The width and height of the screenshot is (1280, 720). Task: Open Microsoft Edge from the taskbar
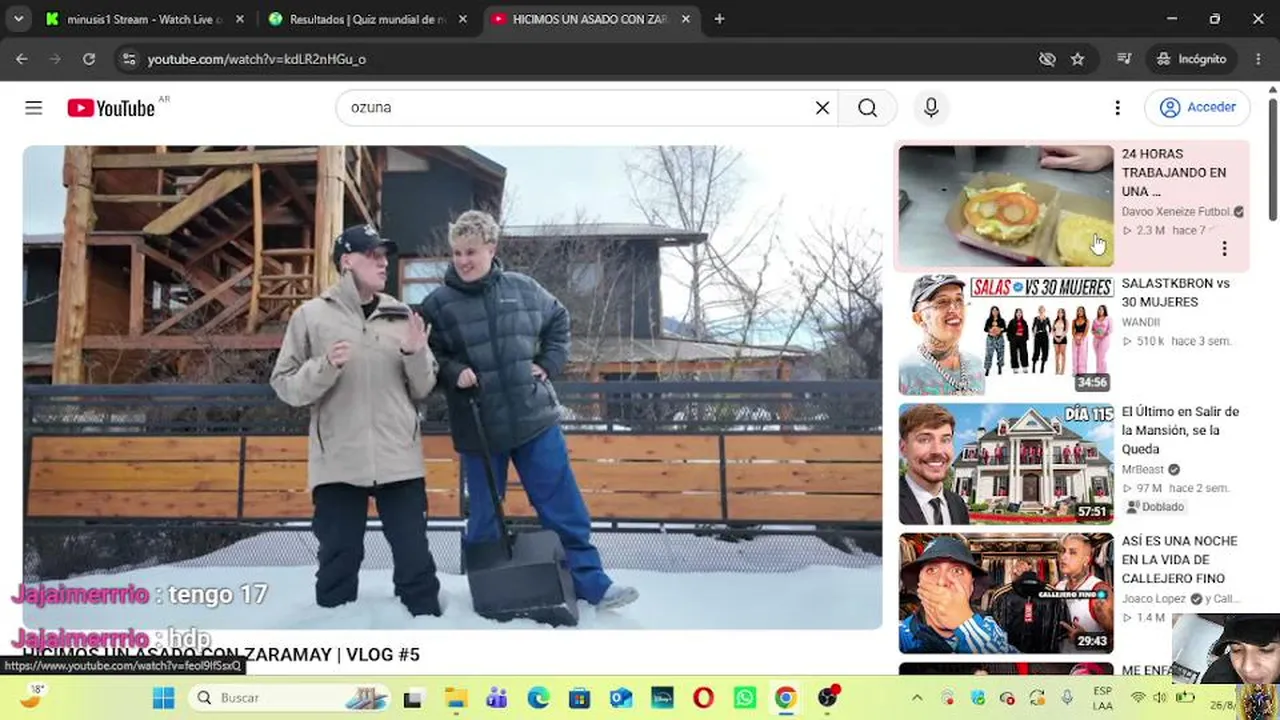pos(538,698)
